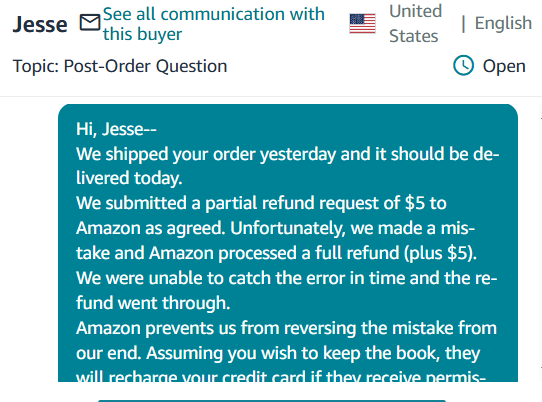Select the buyer name Jesse

pyautogui.click(x=40, y=24)
